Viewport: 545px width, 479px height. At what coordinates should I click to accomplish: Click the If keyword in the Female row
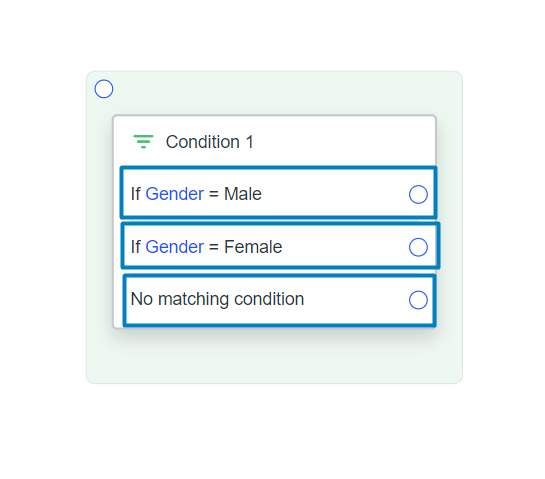click(136, 247)
